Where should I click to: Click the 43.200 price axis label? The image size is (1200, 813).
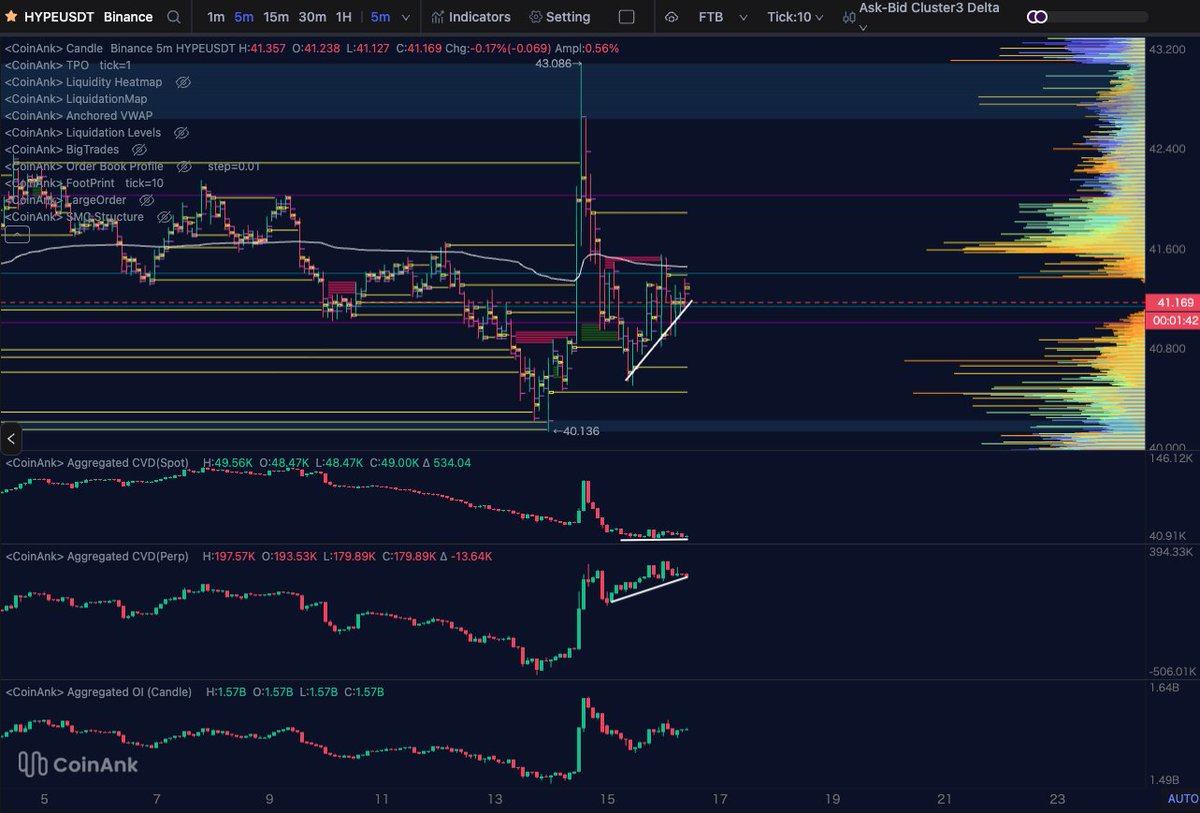(1166, 49)
